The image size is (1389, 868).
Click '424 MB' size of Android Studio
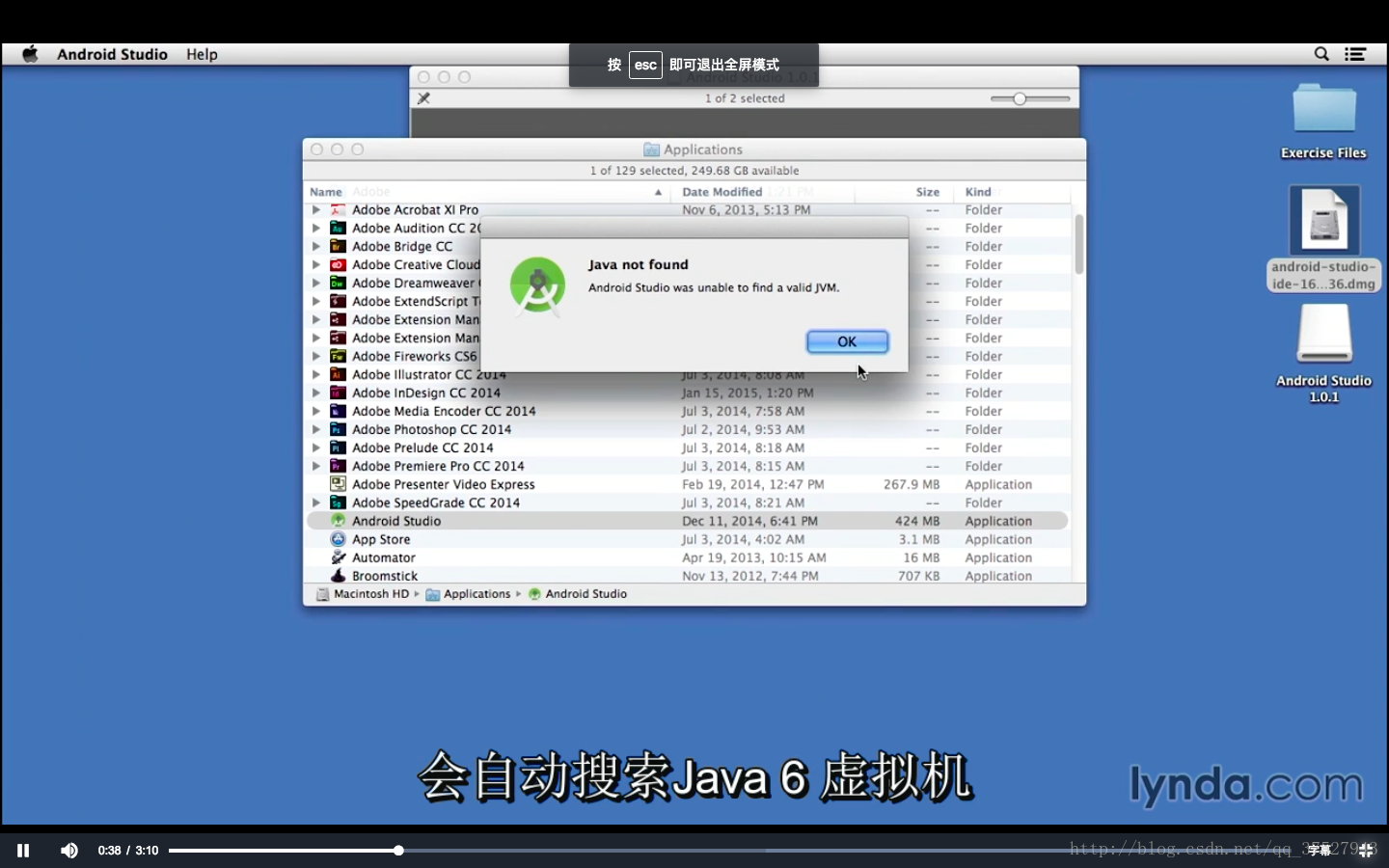tap(917, 521)
